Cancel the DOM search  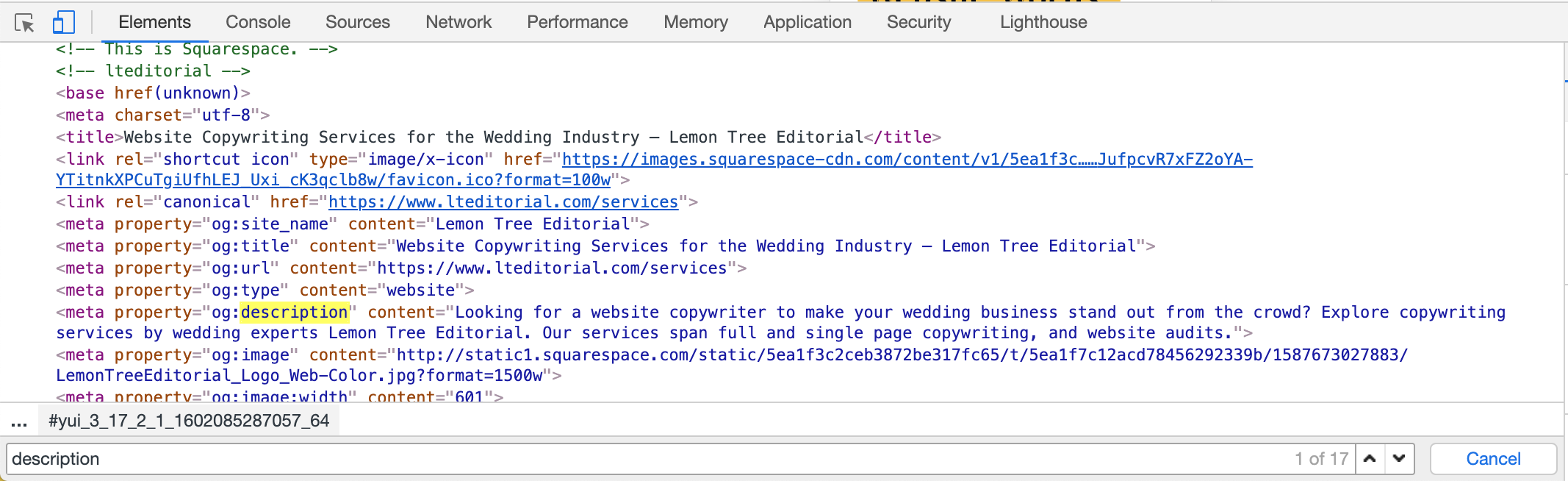point(1493,458)
